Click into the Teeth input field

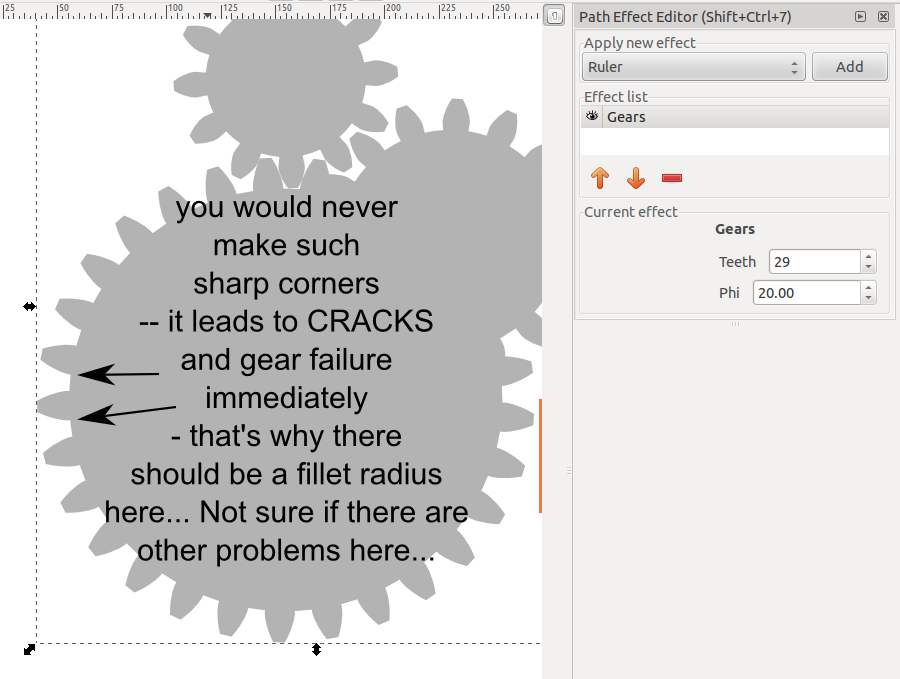click(814, 262)
